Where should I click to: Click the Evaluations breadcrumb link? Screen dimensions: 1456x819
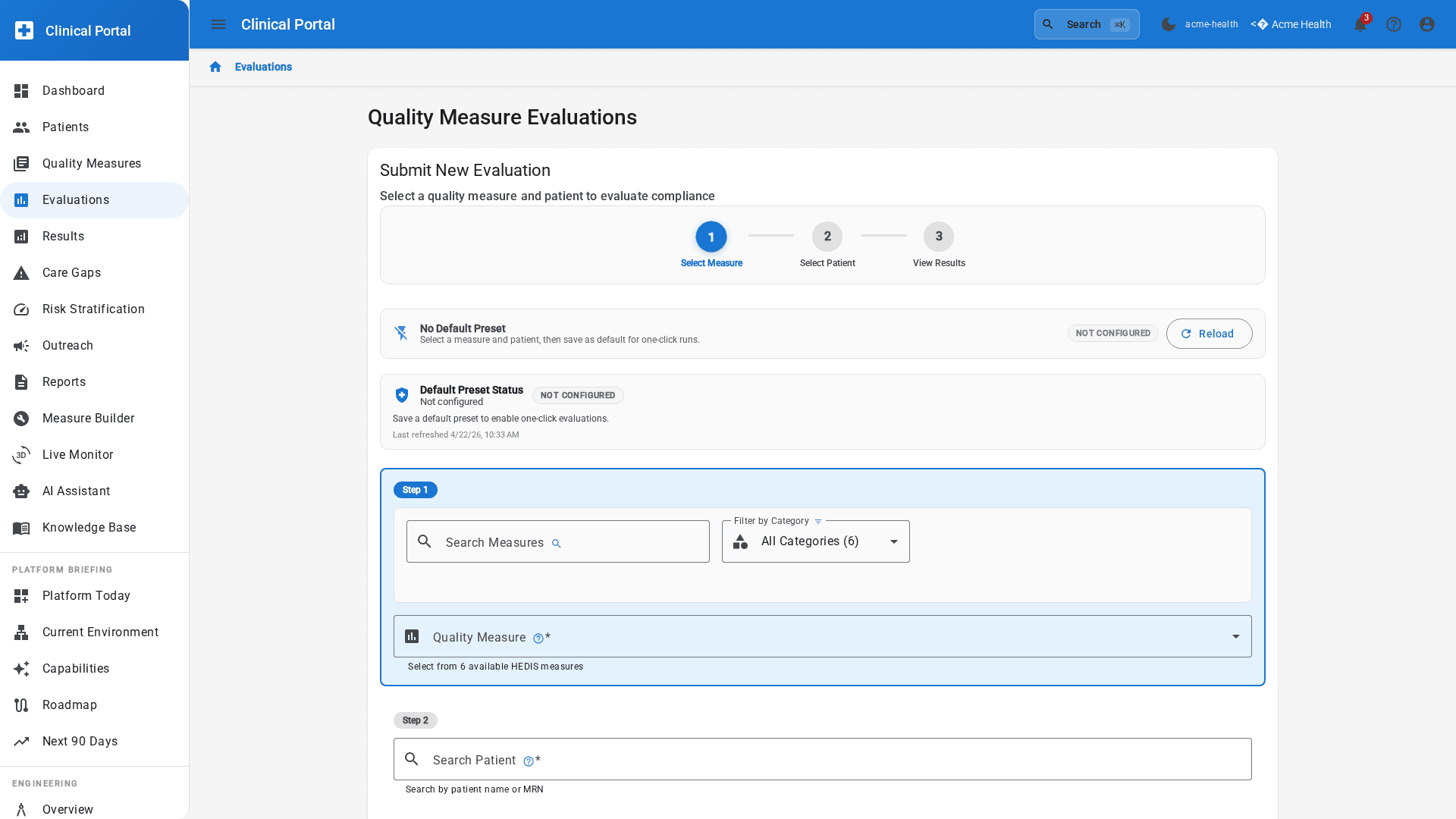point(263,67)
